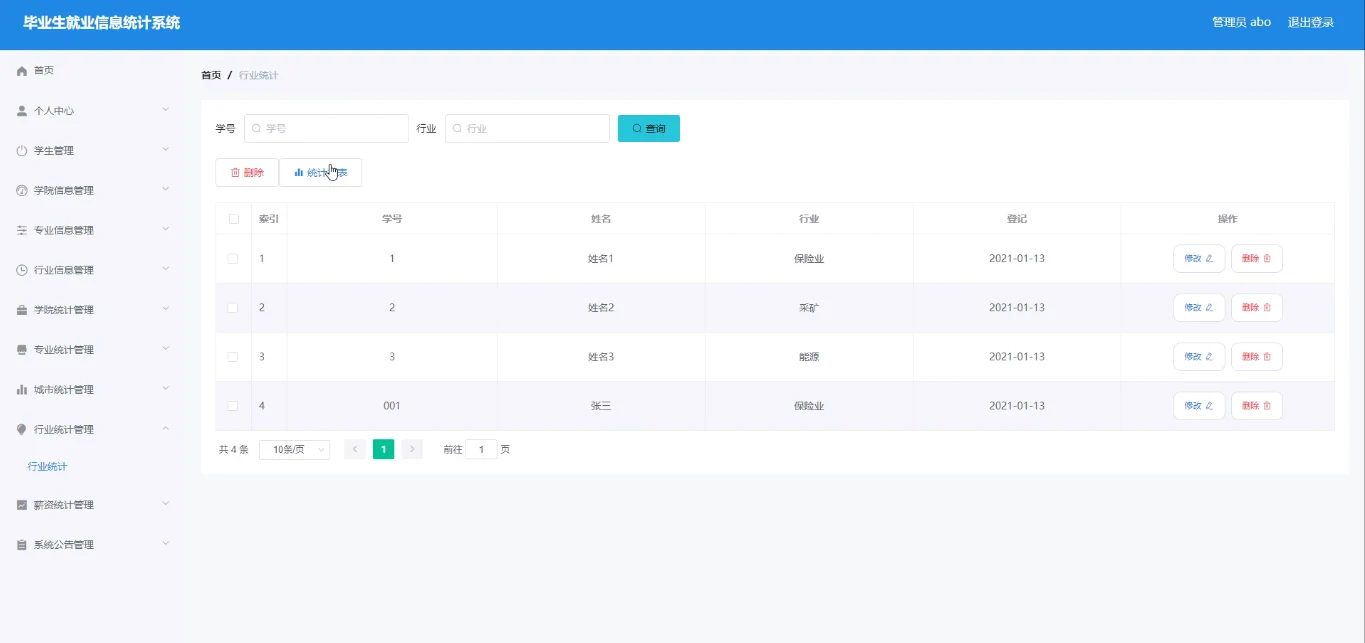This screenshot has width=1365, height=643.
Task: Click the 前往 page number input
Action: (x=481, y=450)
